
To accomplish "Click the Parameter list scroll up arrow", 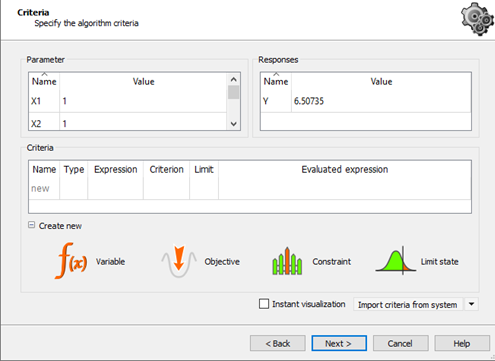I will (x=234, y=79).
